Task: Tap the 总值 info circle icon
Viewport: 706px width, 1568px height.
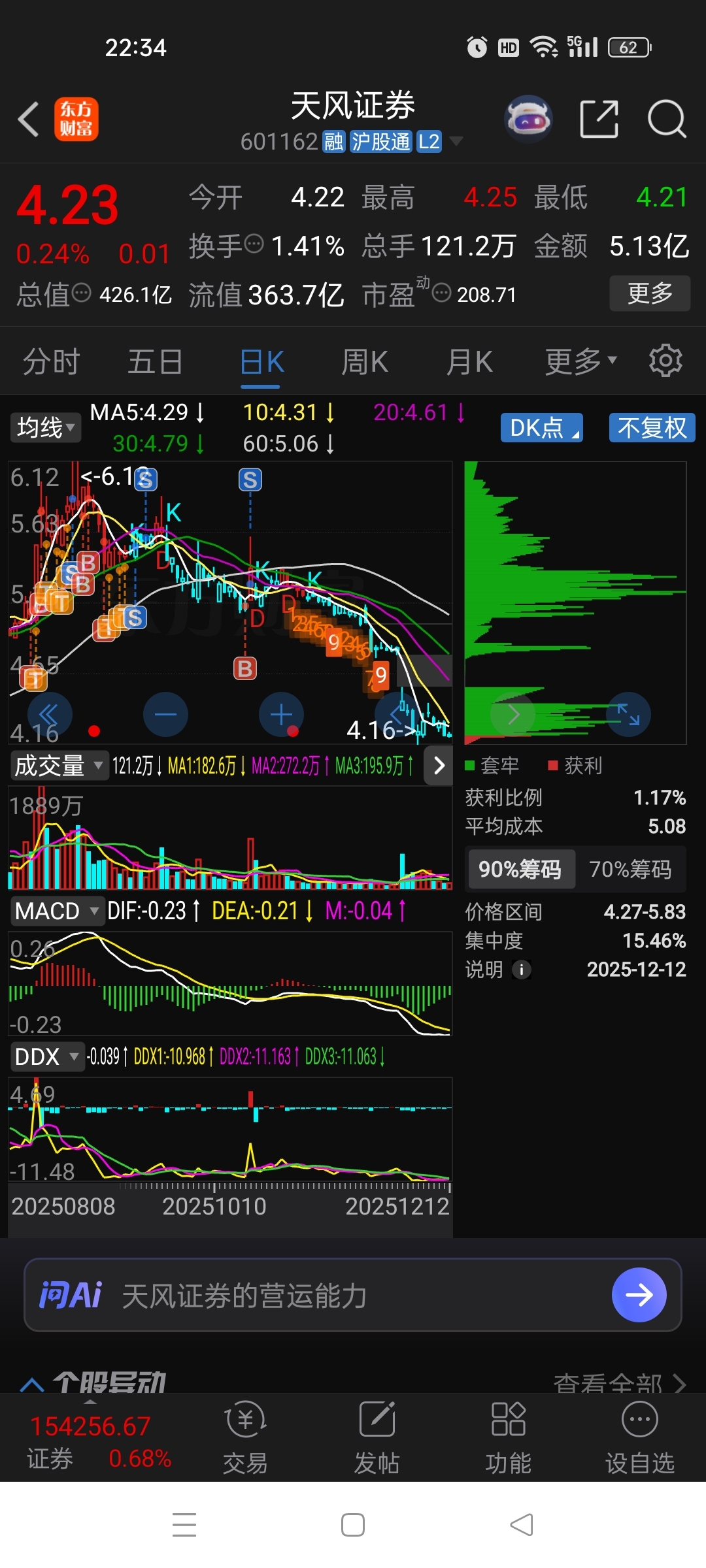Action: point(82,293)
